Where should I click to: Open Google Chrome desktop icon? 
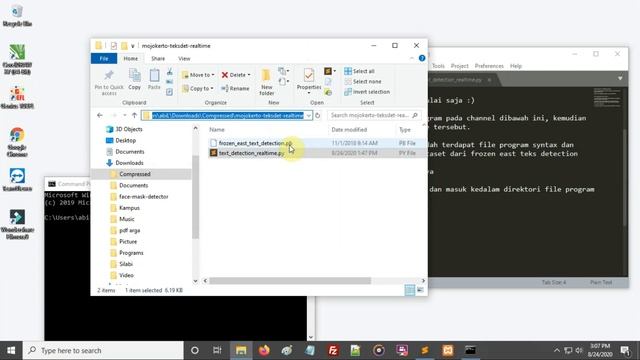click(17, 142)
